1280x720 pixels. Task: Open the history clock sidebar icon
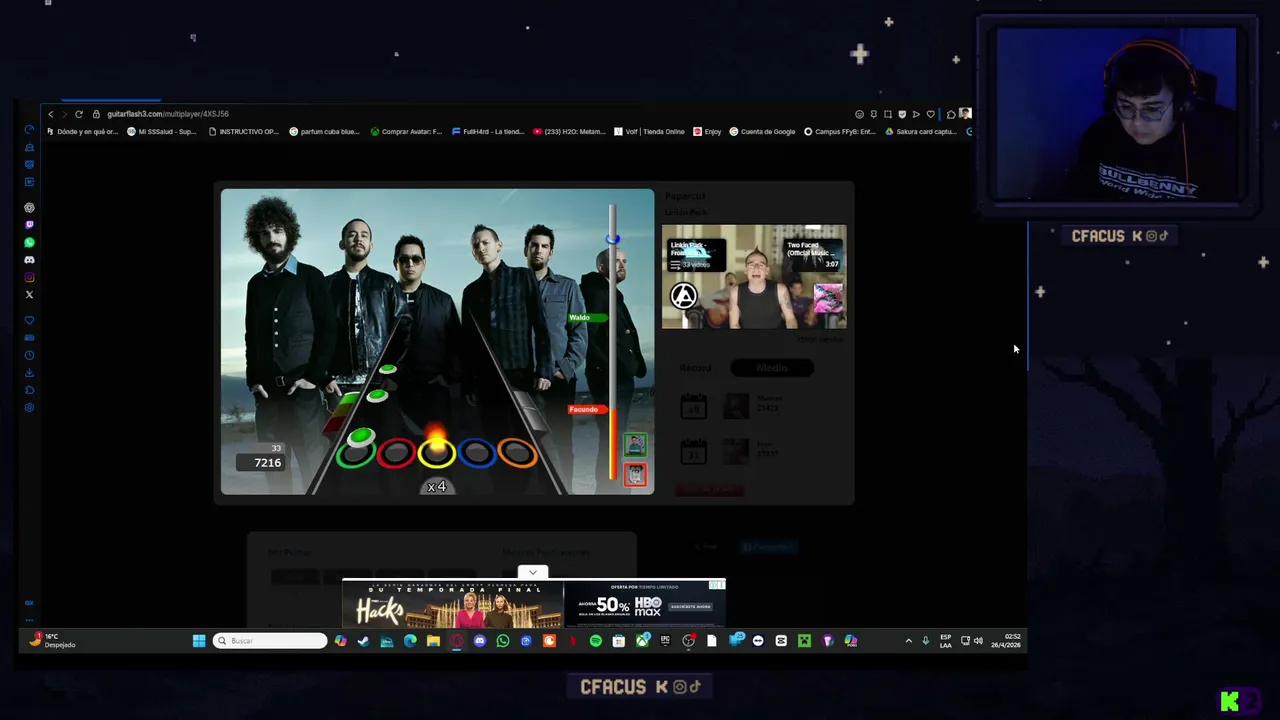(29, 355)
